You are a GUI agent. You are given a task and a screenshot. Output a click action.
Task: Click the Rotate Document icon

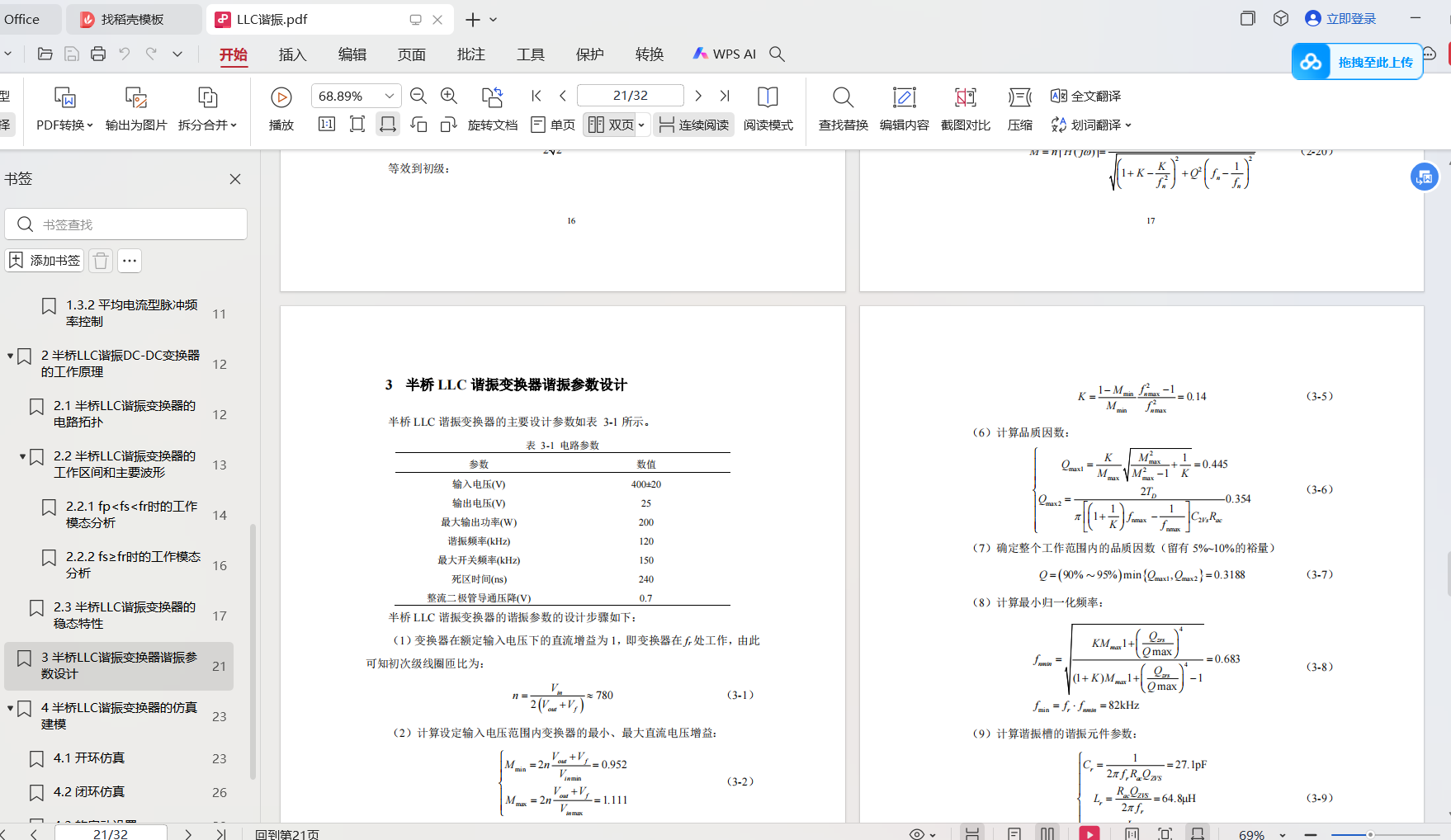click(x=492, y=109)
